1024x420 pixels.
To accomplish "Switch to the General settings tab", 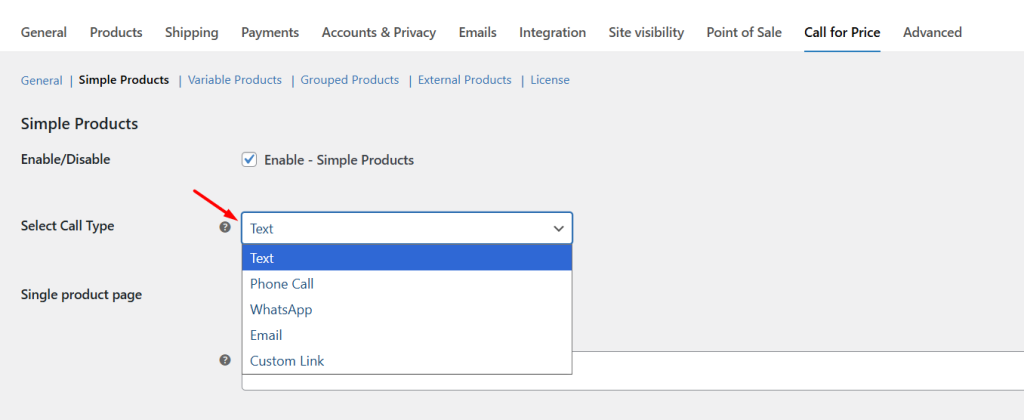I will click(44, 32).
